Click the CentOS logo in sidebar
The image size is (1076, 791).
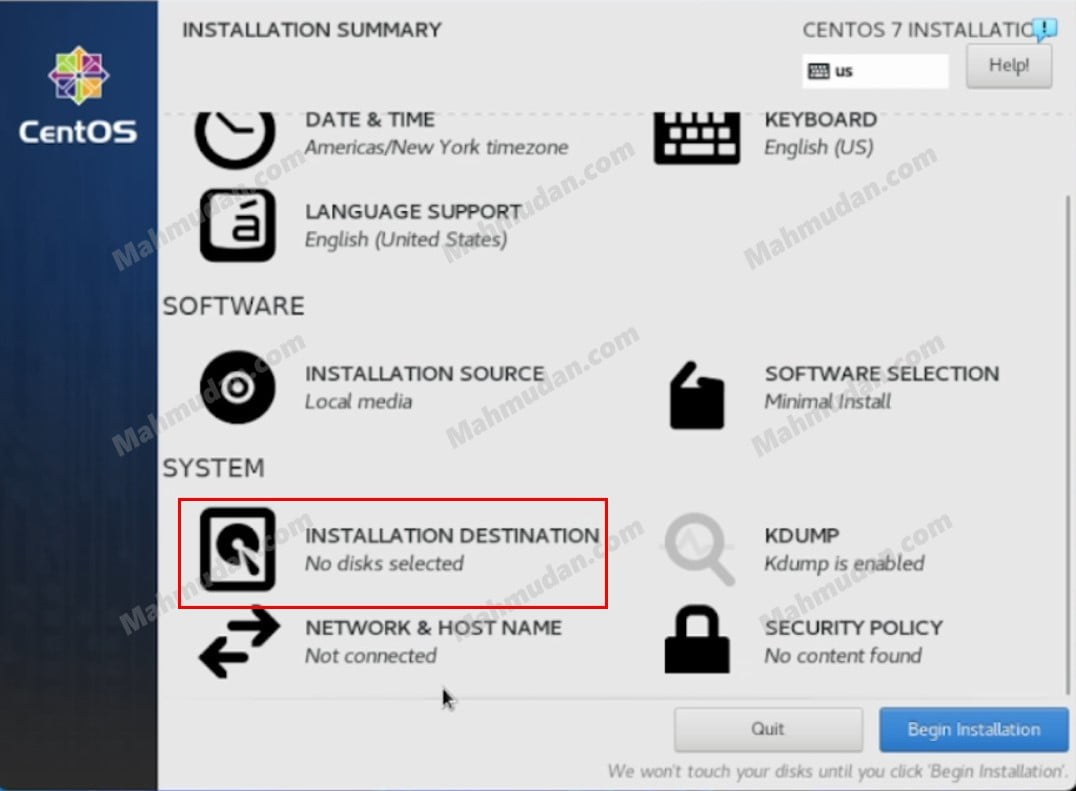[x=78, y=98]
